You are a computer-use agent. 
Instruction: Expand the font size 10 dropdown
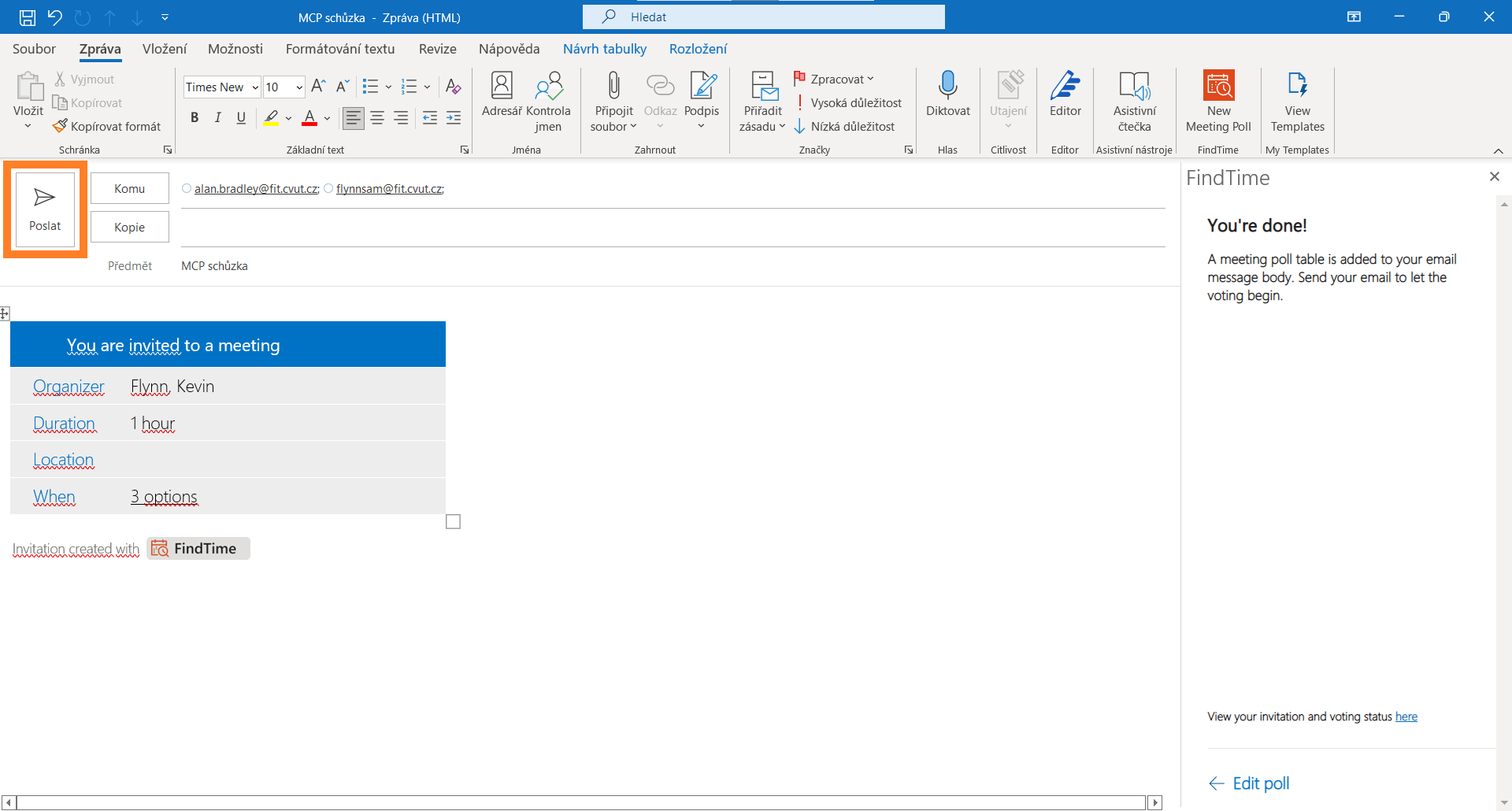(x=299, y=87)
